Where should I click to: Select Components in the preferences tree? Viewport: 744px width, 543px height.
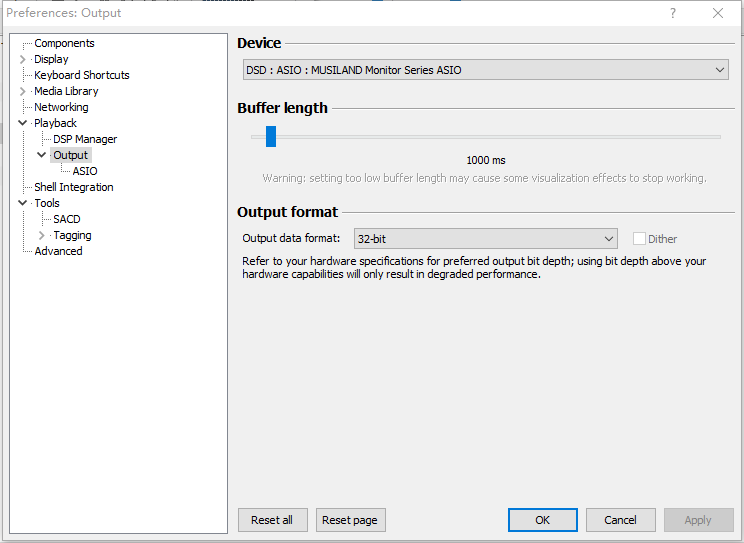[64, 43]
